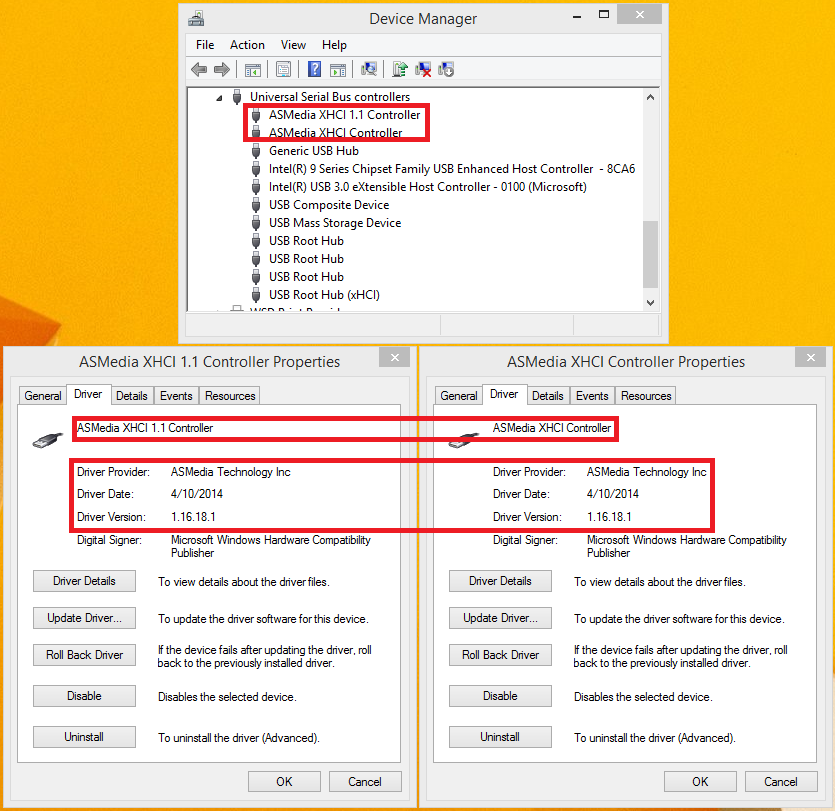Collapse Universal Serial Bus controllers node
The height and width of the screenshot is (811, 835).
pos(219,98)
